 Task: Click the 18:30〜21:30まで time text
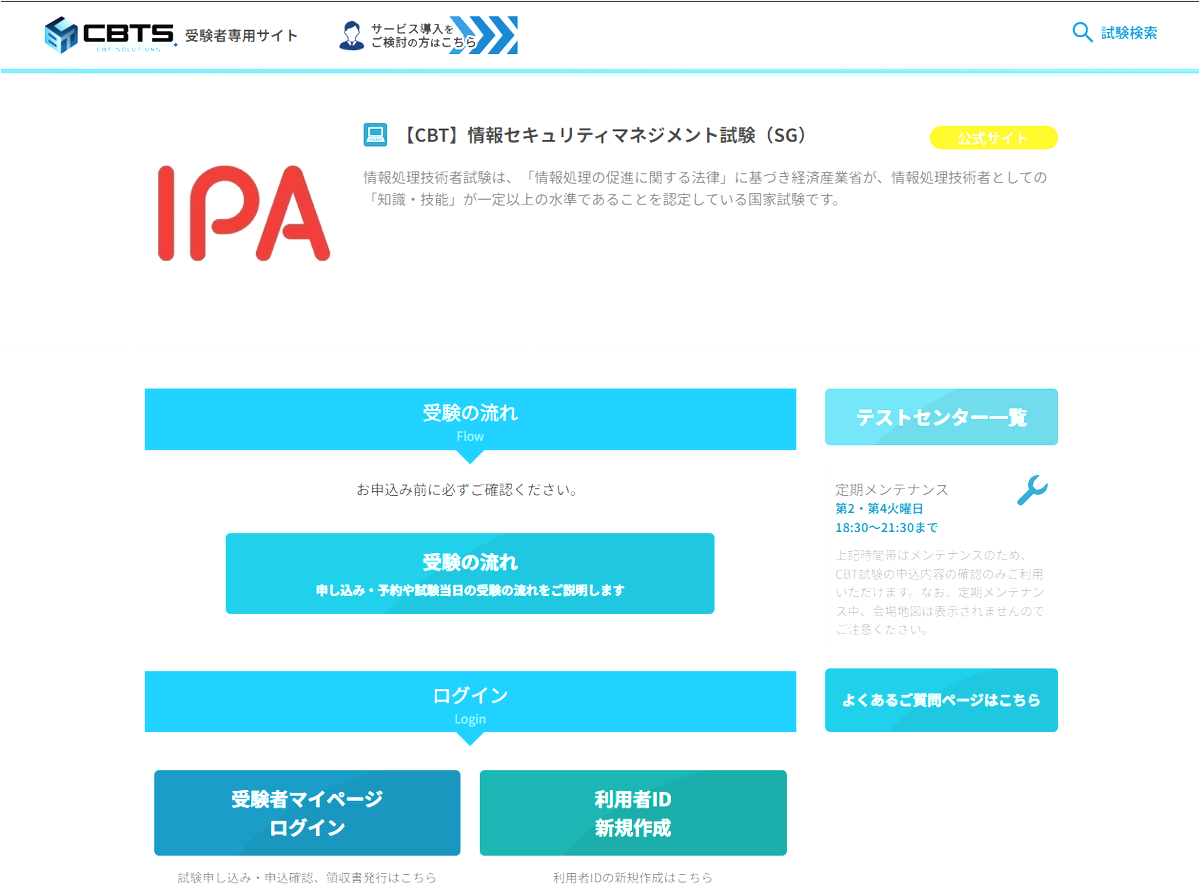click(887, 528)
